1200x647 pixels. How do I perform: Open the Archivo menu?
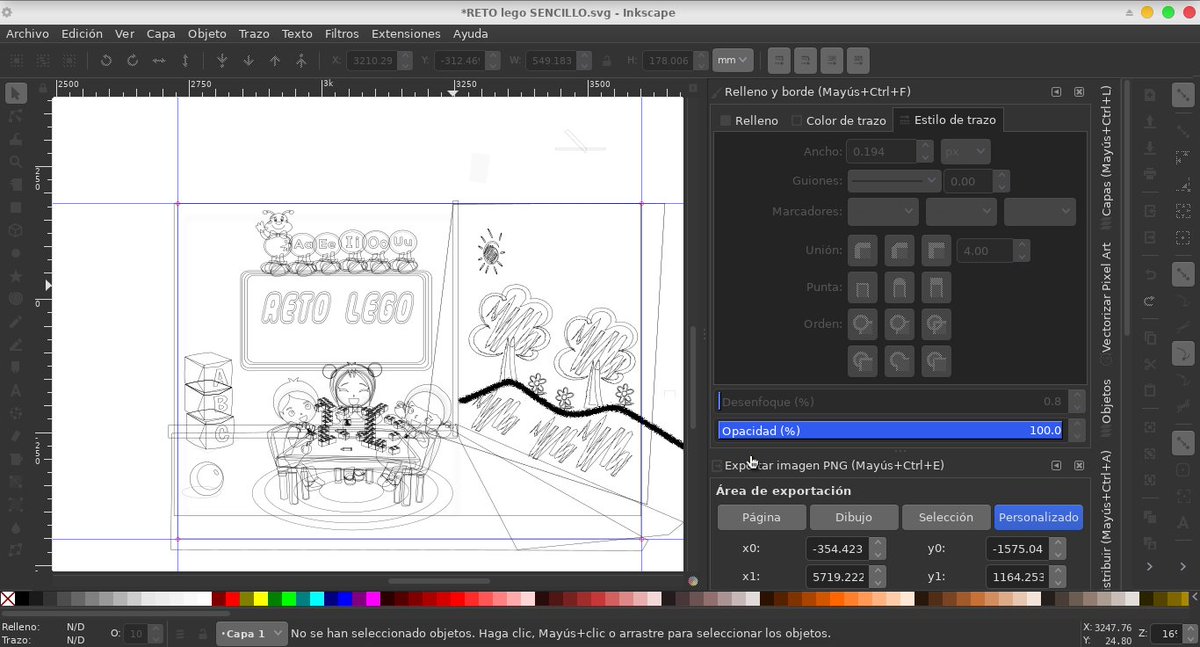coord(28,33)
